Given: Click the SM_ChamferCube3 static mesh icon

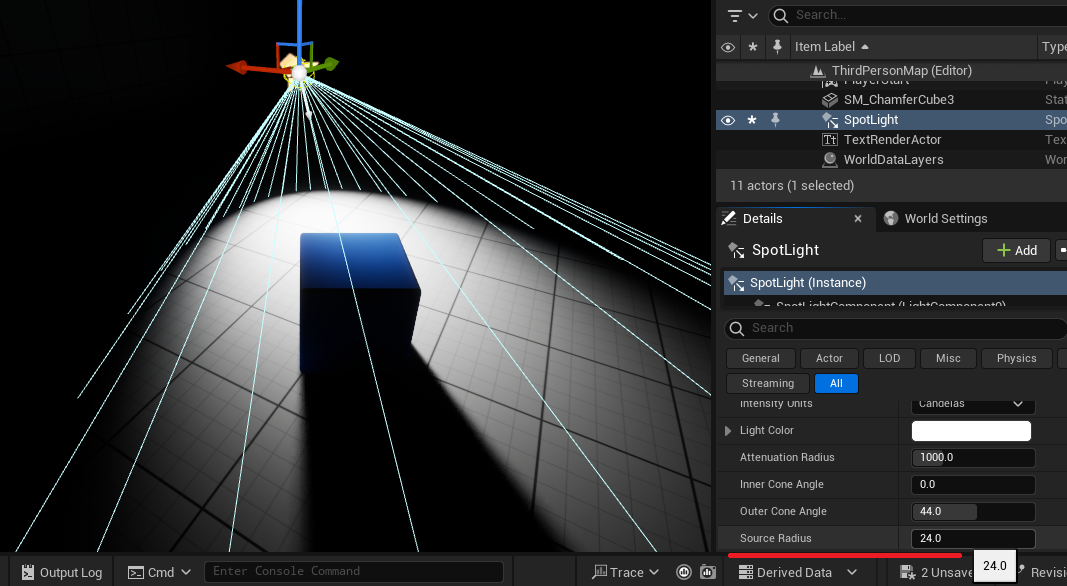Looking at the screenshot, I should coord(830,99).
